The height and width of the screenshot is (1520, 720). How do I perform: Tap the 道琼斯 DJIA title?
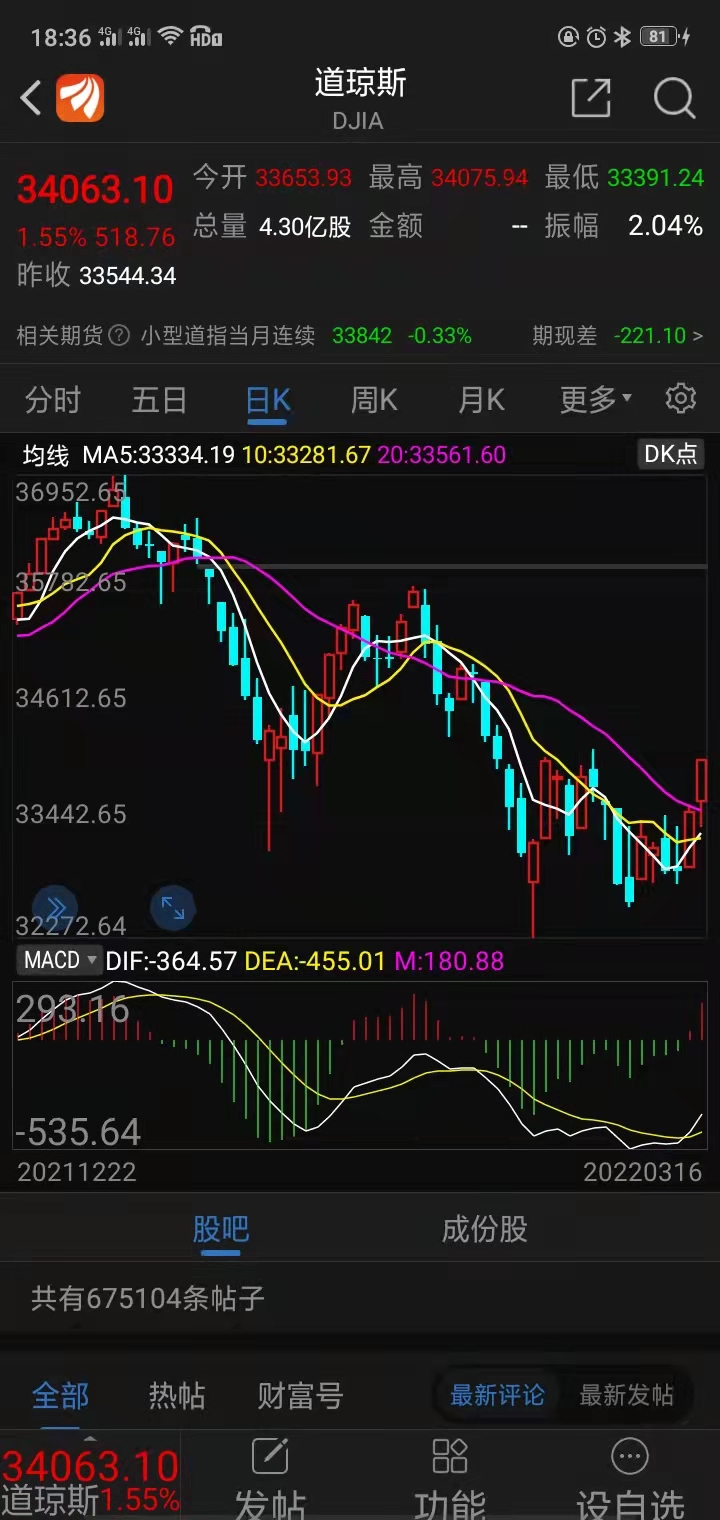pos(360,98)
